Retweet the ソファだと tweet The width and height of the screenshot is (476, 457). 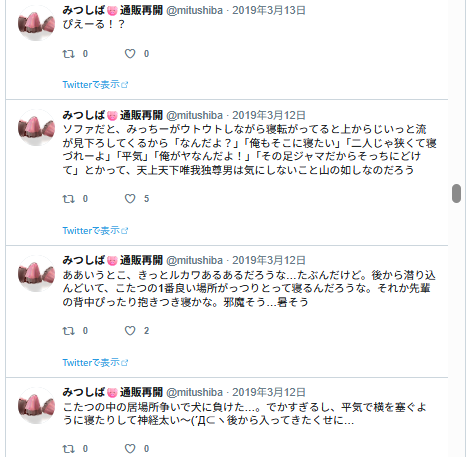[69, 199]
